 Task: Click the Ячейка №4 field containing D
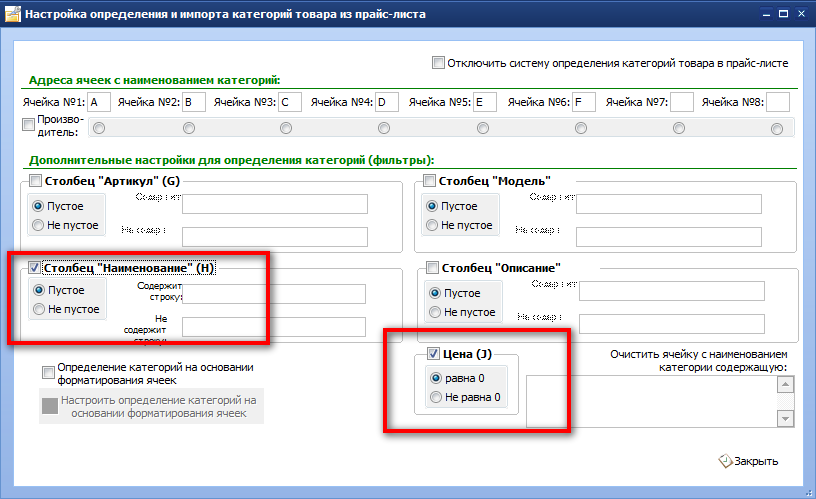387,102
